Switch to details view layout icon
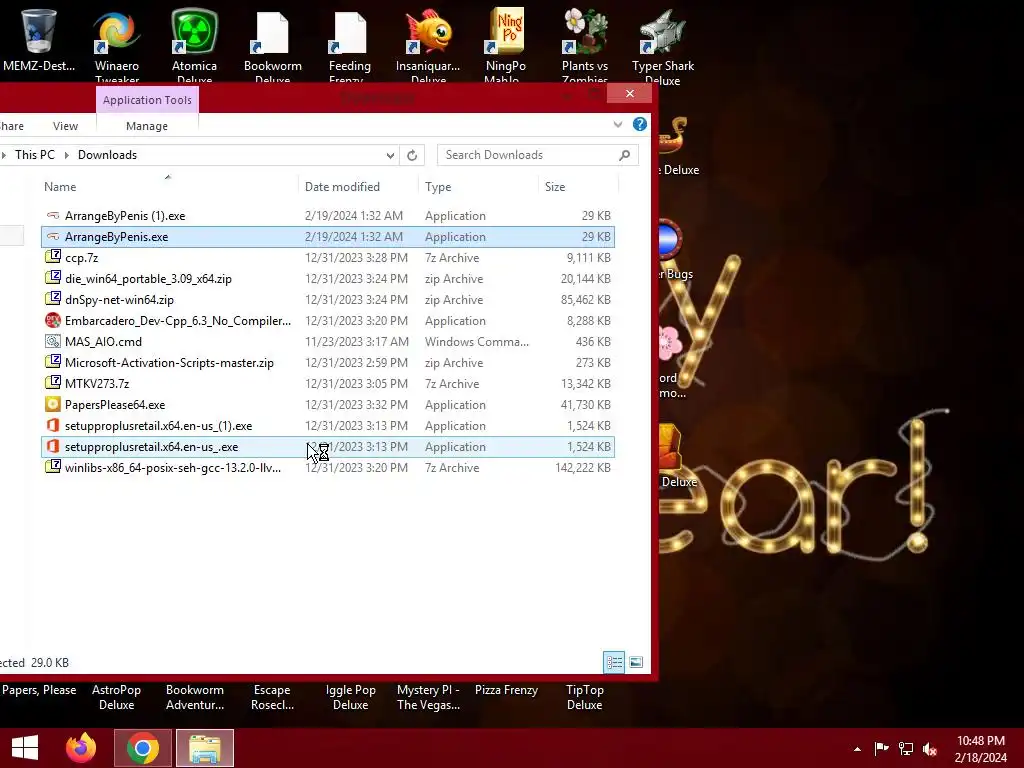 click(614, 662)
